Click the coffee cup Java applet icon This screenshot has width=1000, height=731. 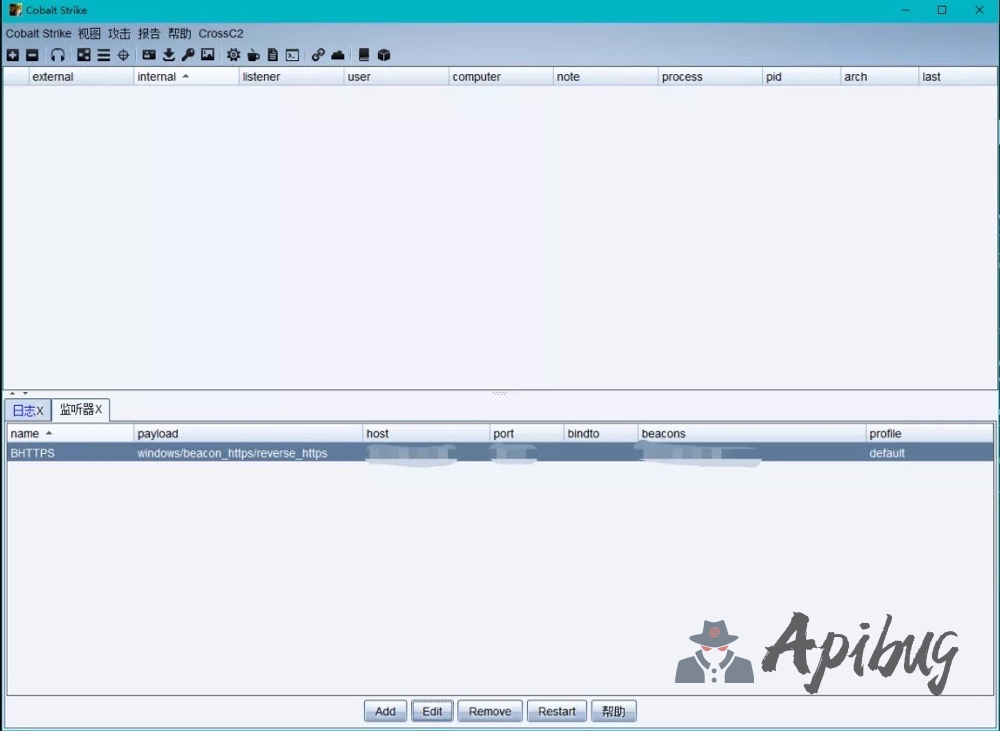click(253, 55)
